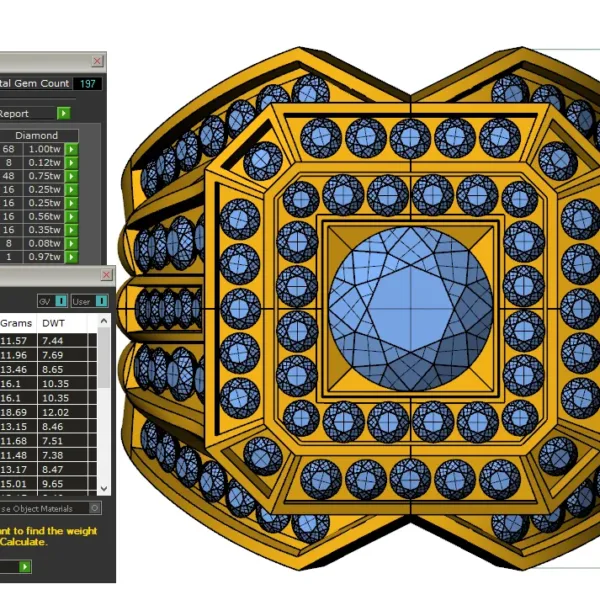Toggle Use Object Materials option
This screenshot has height=600, width=600.
(x=95, y=508)
